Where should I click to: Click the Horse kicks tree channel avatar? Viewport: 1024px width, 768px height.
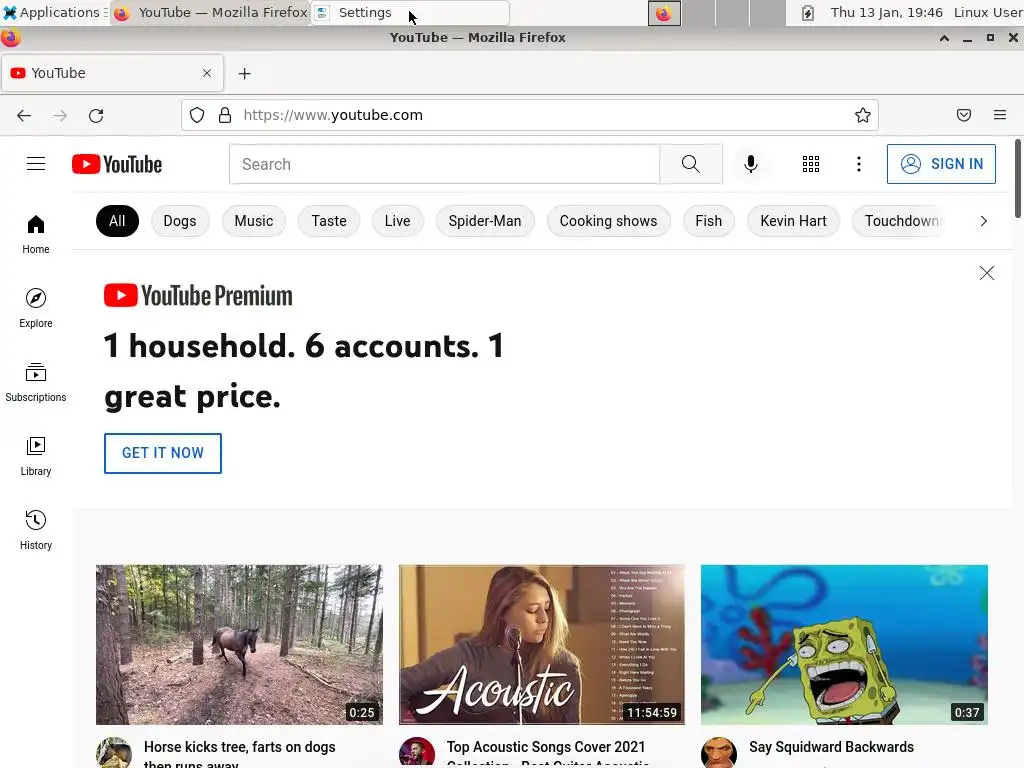tap(114, 753)
